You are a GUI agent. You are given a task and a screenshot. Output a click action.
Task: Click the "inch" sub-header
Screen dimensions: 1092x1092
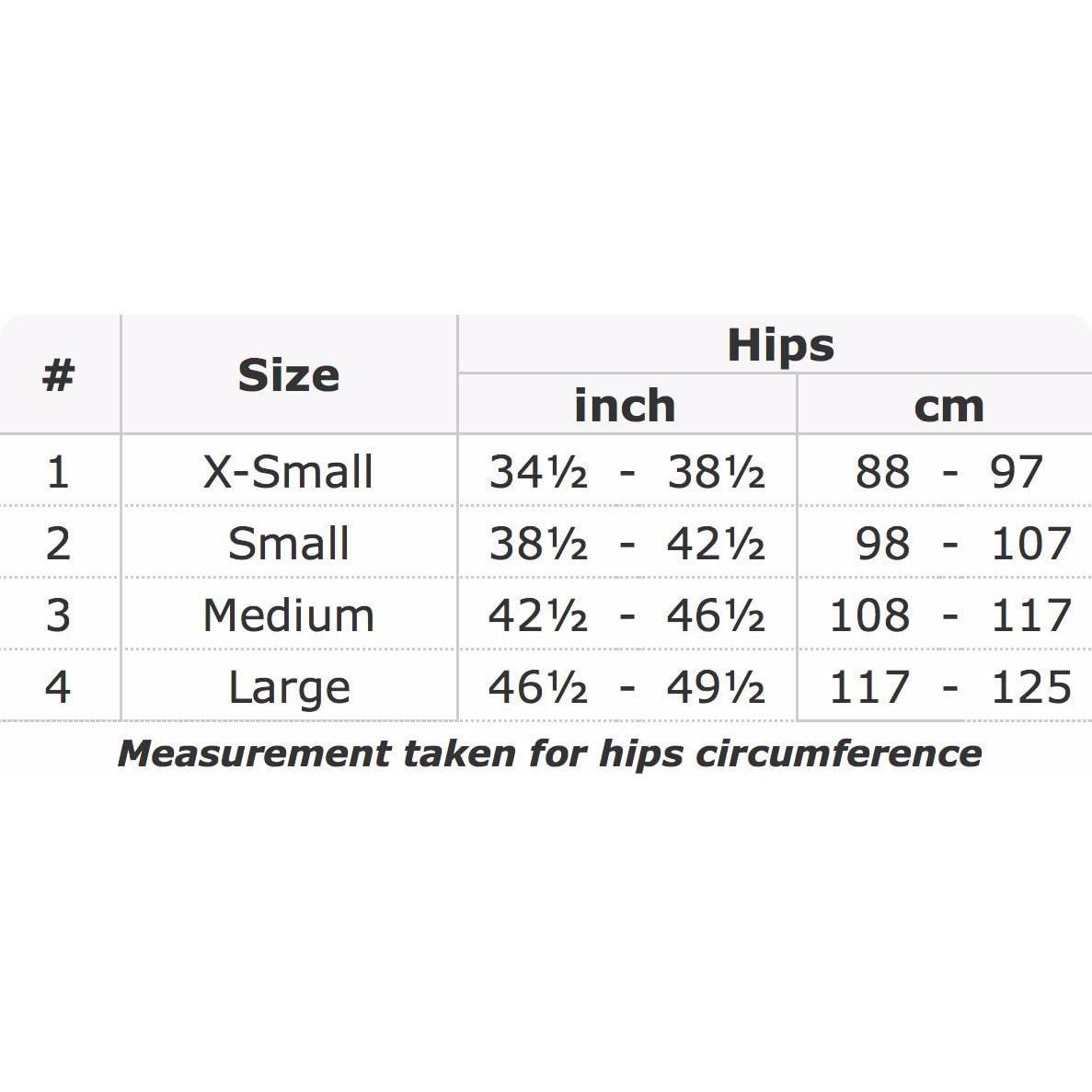[626, 406]
